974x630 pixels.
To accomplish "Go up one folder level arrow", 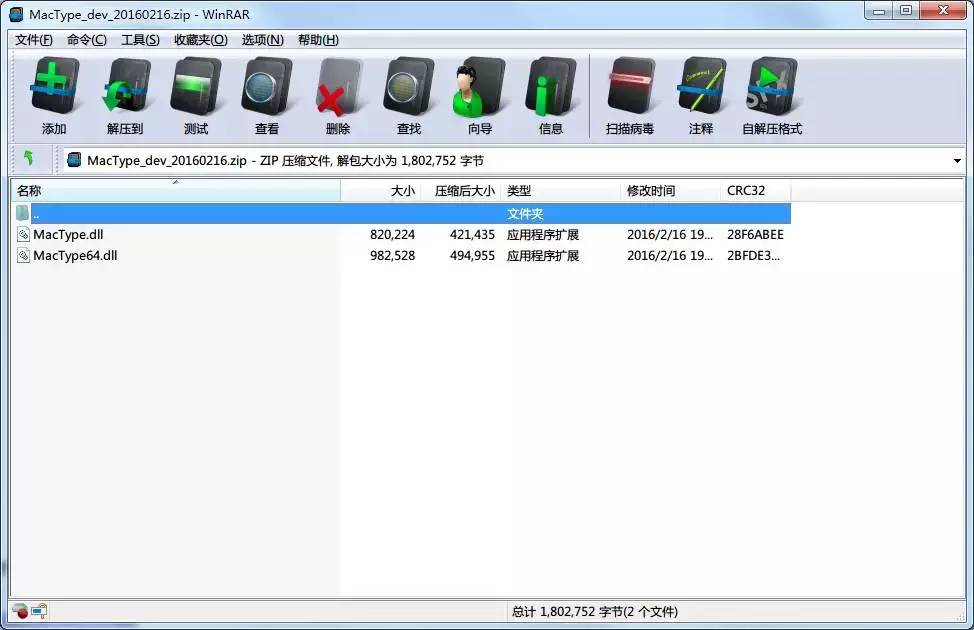I will point(29,159).
